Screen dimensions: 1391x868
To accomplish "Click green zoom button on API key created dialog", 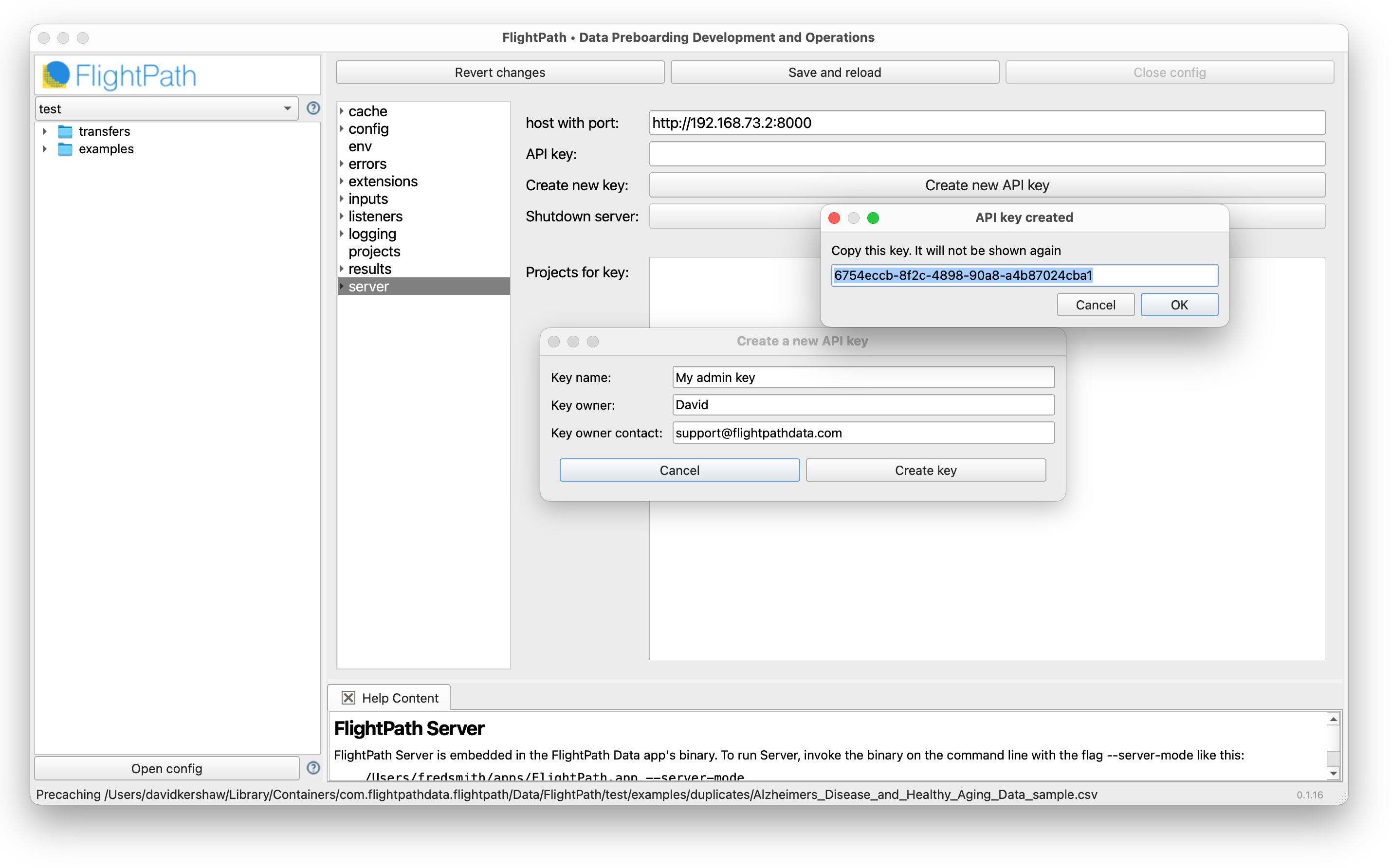I will (x=873, y=217).
